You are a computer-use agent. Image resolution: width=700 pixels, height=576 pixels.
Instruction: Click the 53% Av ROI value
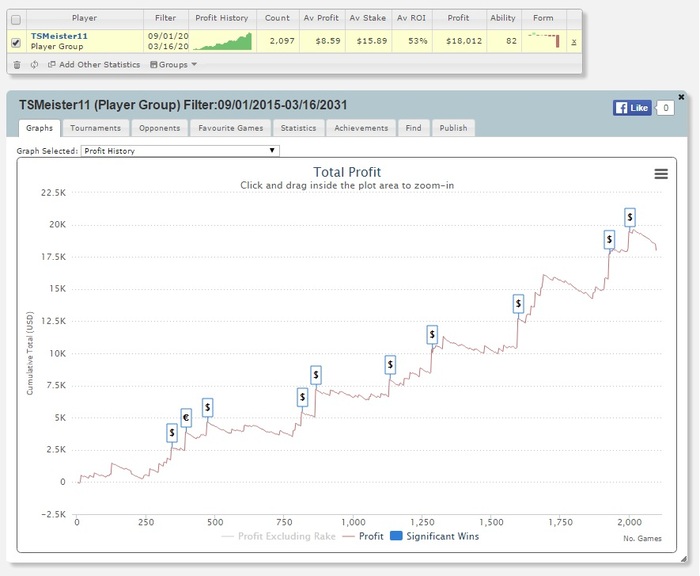418,41
